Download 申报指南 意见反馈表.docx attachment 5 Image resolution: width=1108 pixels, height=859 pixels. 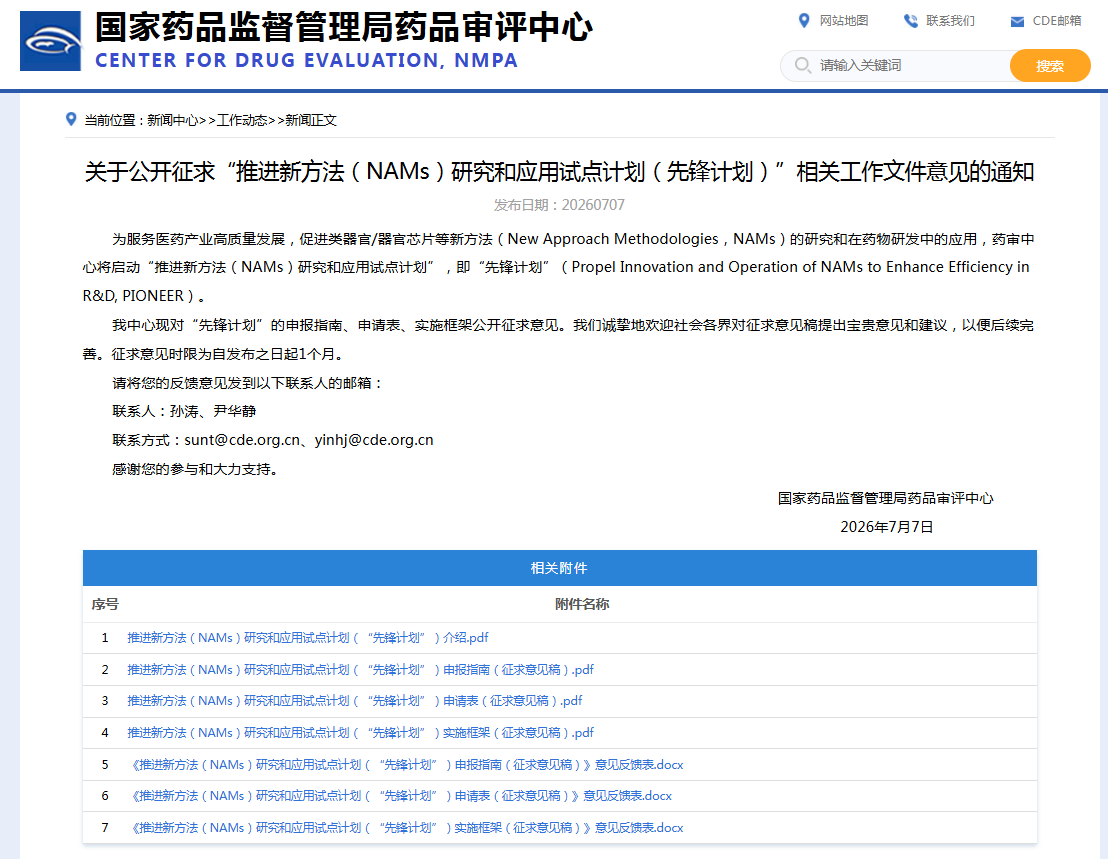(406, 764)
